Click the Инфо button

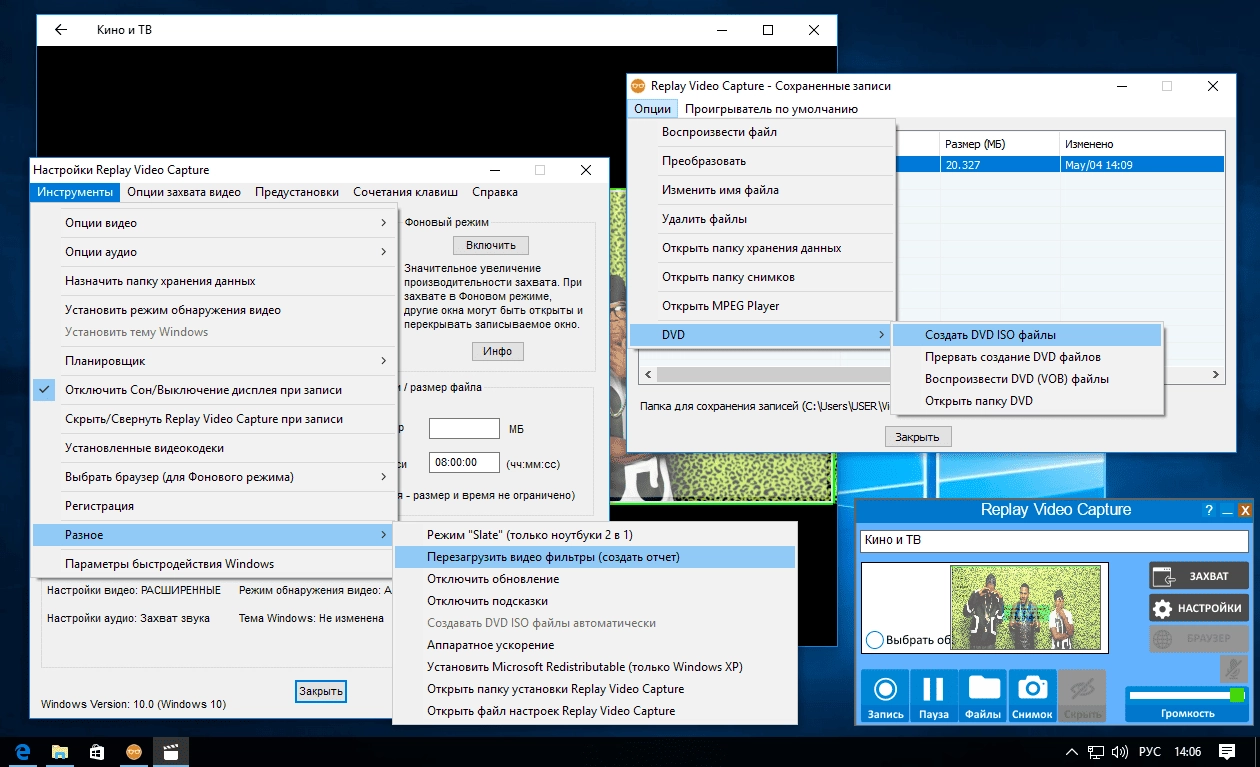(x=498, y=351)
